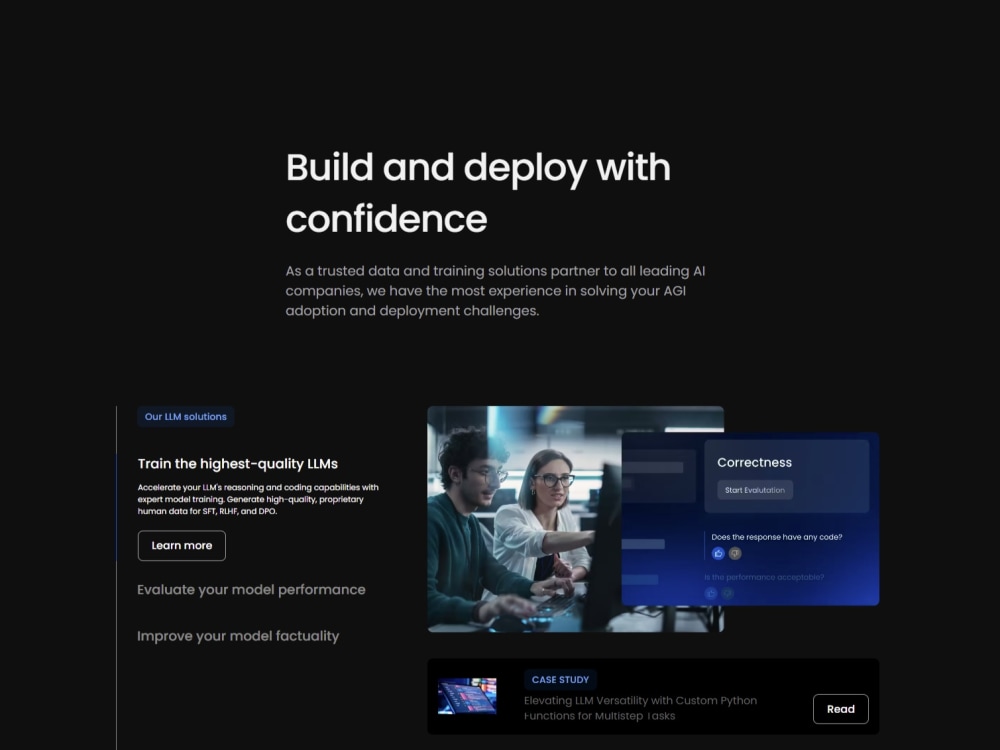This screenshot has height=750, width=1000.
Task: Select the Our LLM solutions tag
Action: pos(186,416)
